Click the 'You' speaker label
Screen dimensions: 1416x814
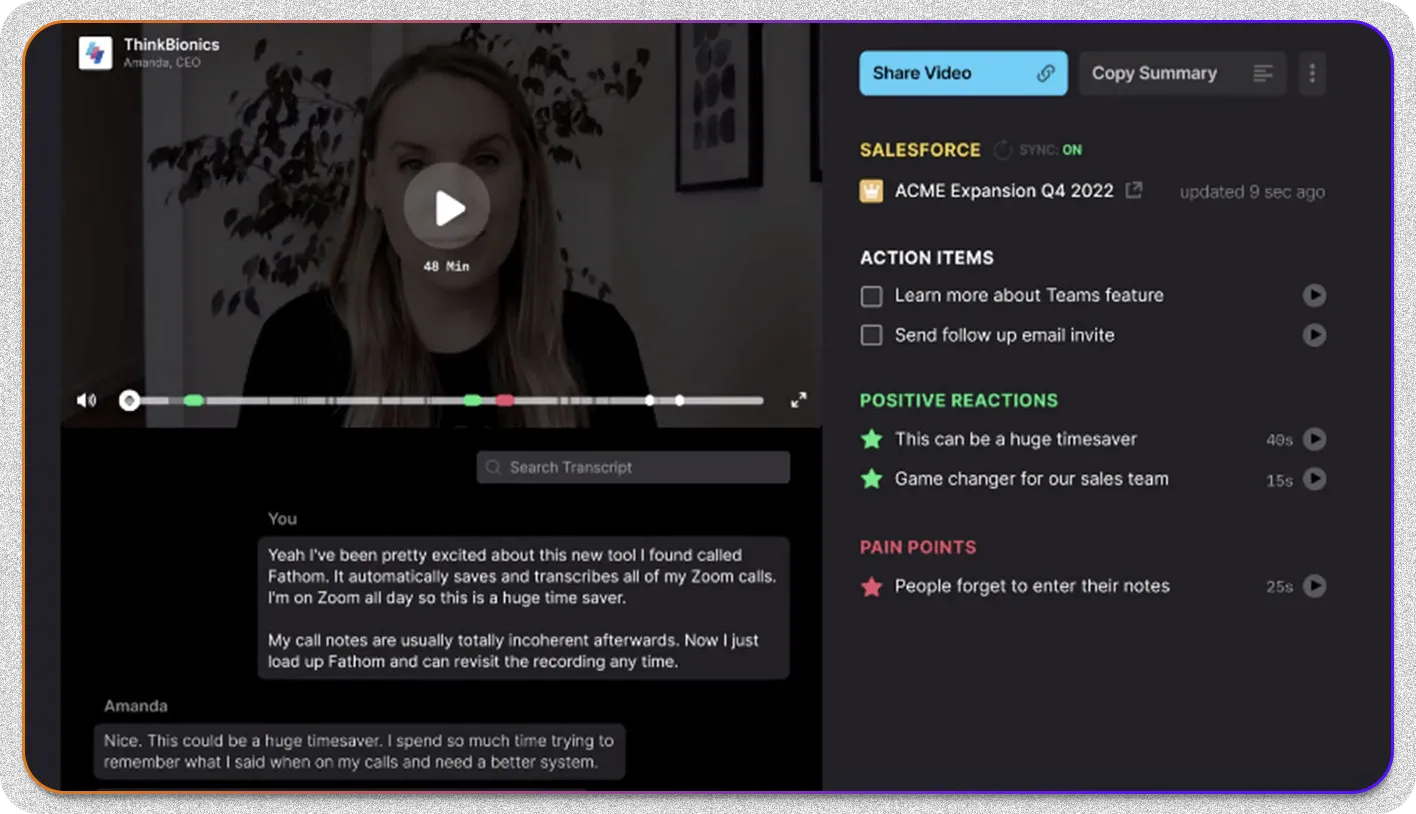[282, 518]
